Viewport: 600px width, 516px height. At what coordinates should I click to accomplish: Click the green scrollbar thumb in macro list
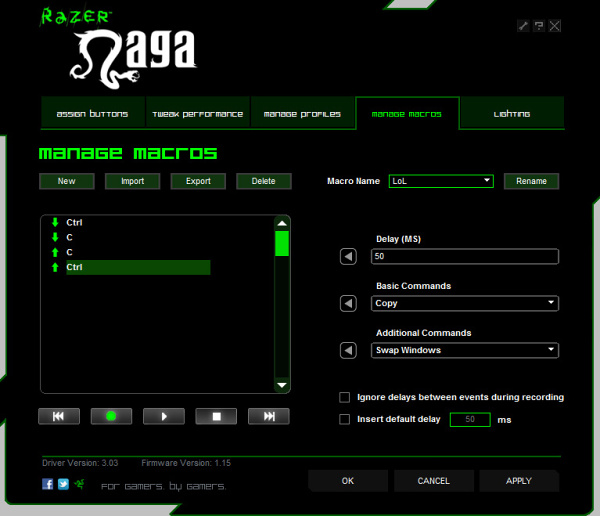click(x=282, y=243)
